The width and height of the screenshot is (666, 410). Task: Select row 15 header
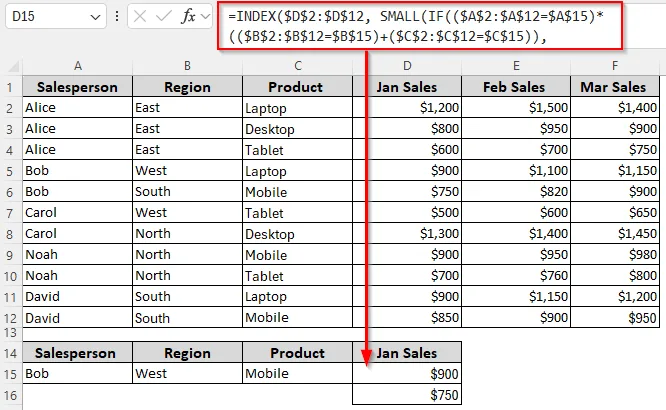(11, 374)
